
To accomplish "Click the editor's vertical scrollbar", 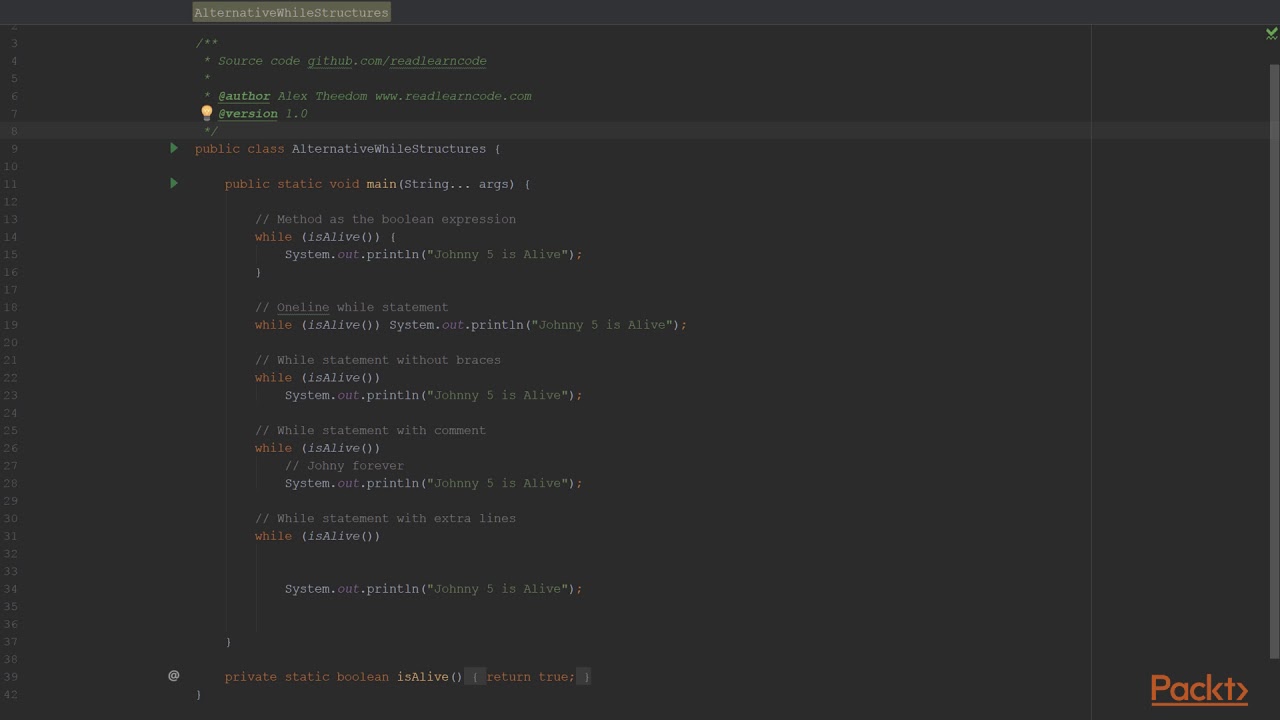I will click(1274, 360).
